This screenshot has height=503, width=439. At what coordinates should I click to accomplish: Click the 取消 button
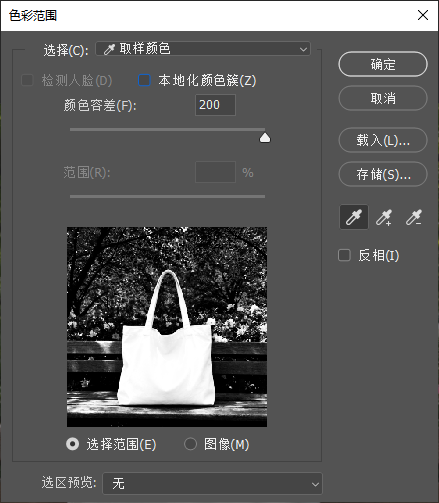(x=383, y=98)
